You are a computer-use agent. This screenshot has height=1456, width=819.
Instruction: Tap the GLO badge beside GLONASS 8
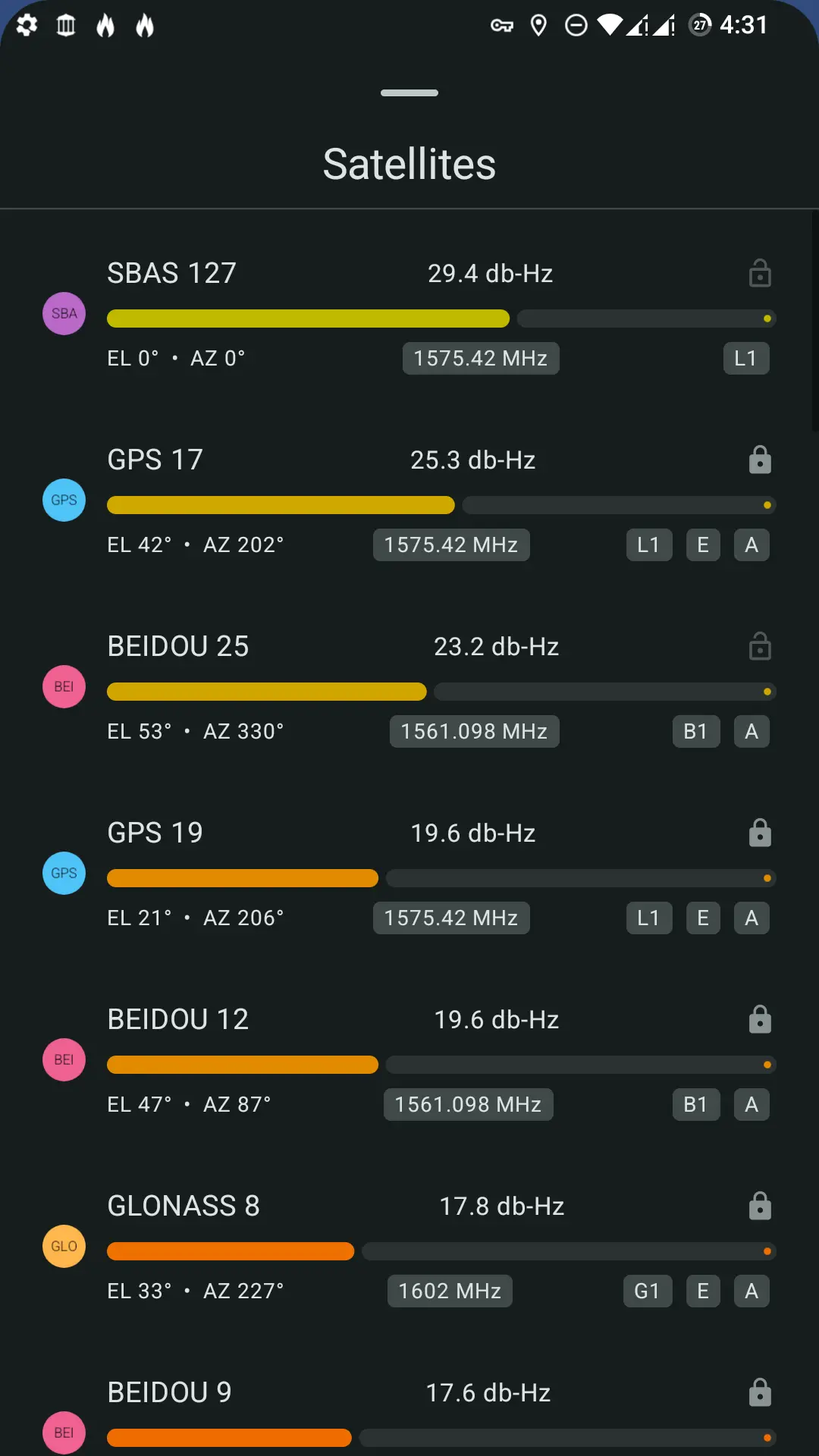[64, 1246]
